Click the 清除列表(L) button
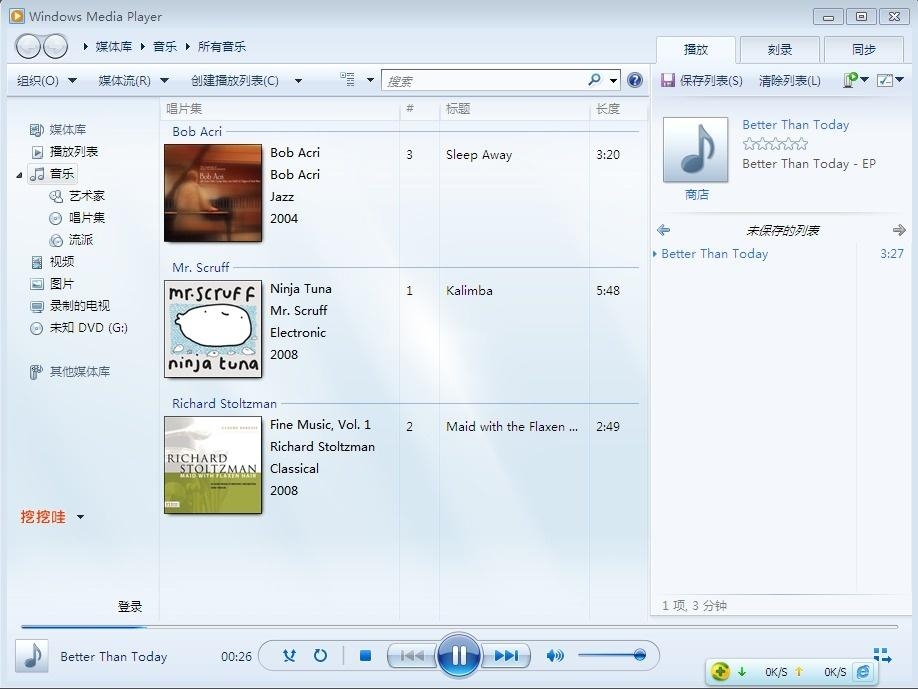 coord(789,81)
